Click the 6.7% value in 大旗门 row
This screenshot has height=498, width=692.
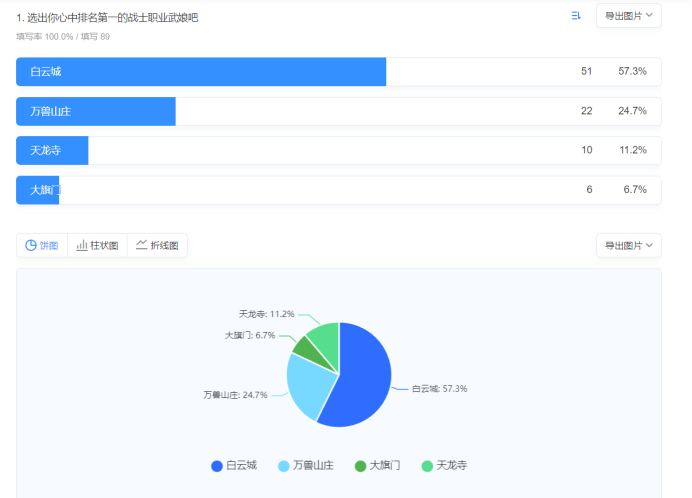tap(635, 189)
